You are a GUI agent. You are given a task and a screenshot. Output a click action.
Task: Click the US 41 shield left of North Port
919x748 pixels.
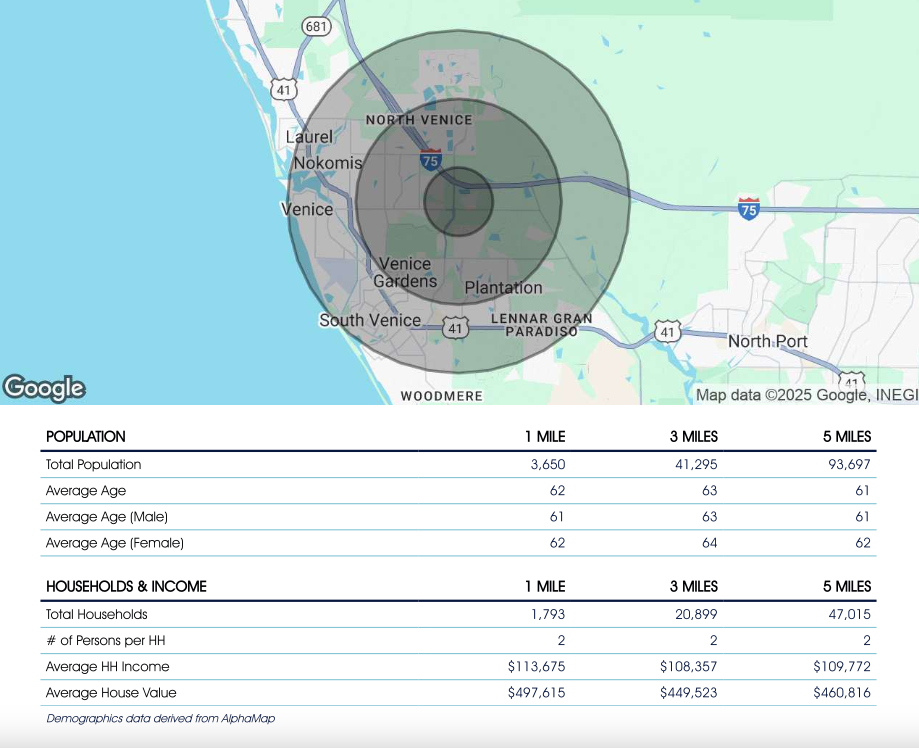click(x=668, y=331)
